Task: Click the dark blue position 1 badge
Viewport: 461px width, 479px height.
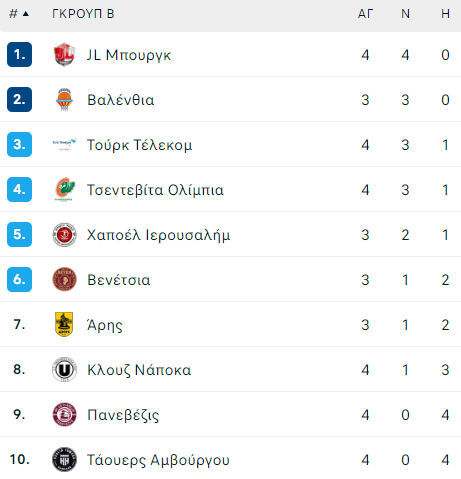Action: coord(19,54)
